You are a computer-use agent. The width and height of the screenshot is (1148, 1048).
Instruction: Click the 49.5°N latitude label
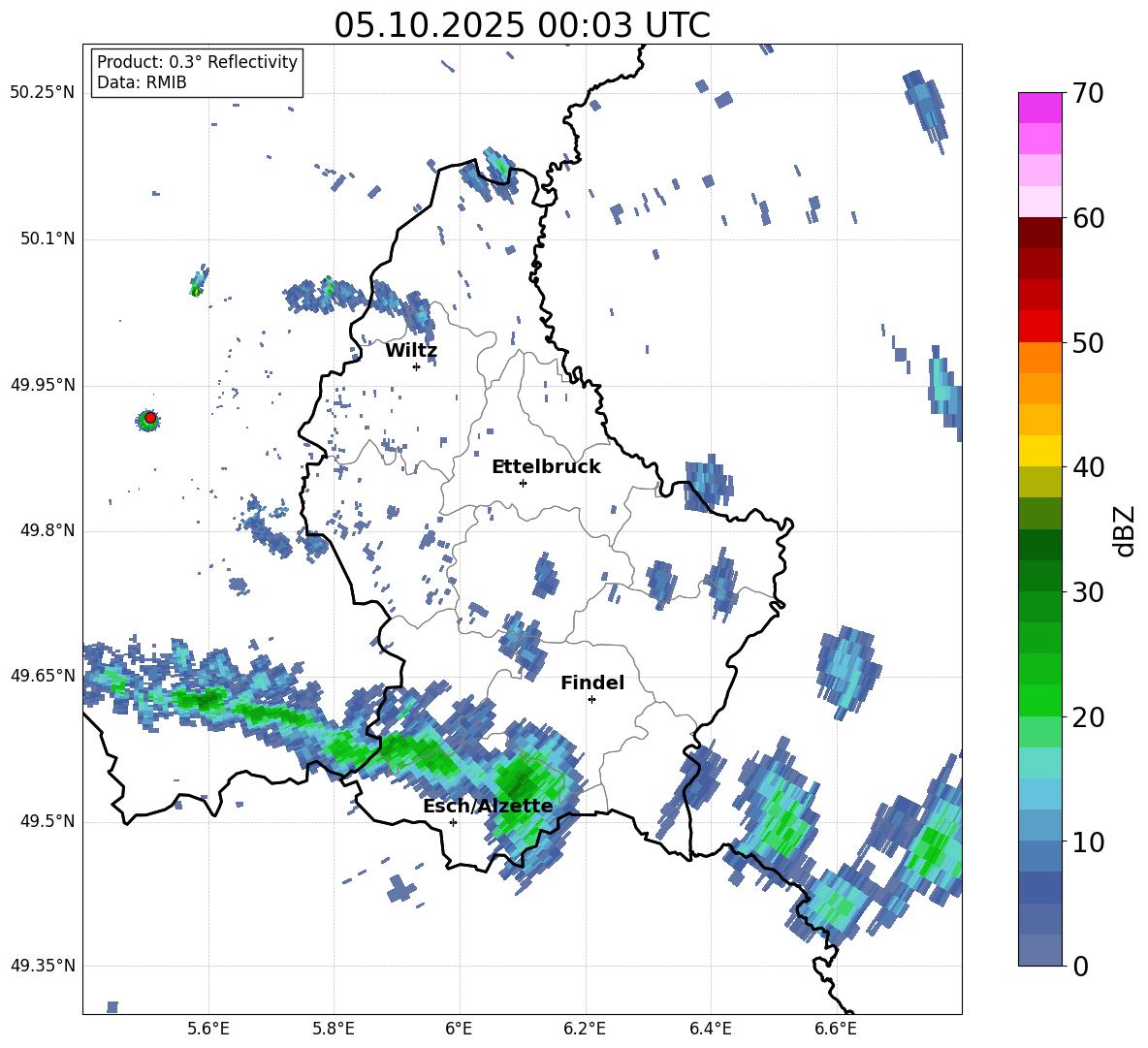tap(47, 821)
